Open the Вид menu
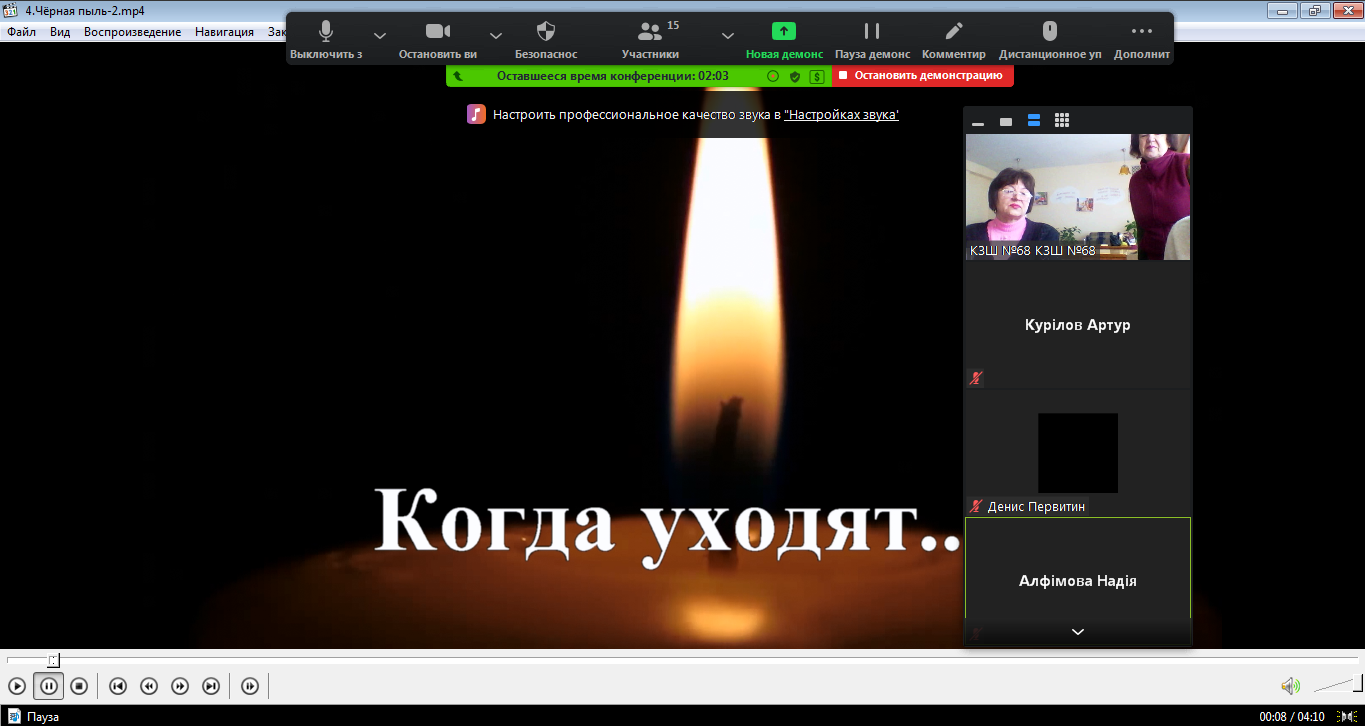Screen dimensions: 1365x726 point(60,32)
